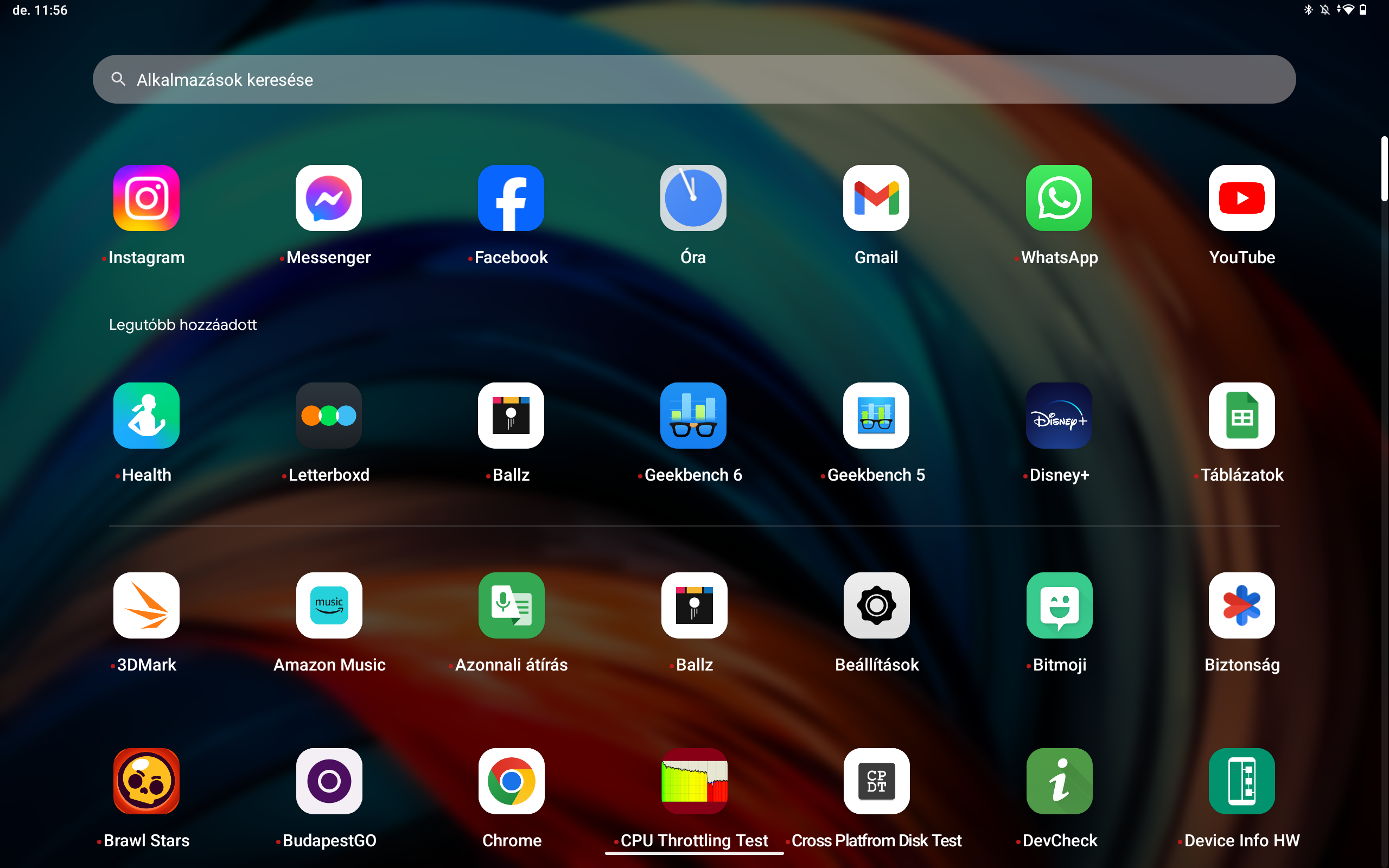This screenshot has height=868, width=1389.
Task: Launch Geekbench 6
Action: point(693,416)
